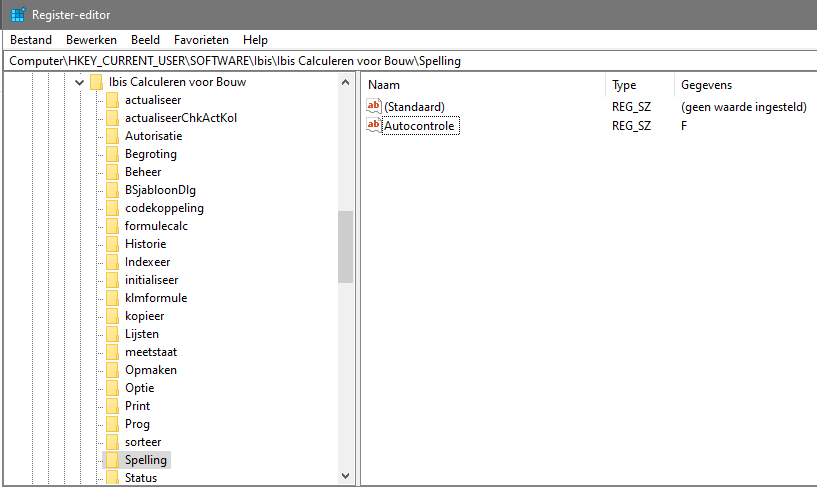The width and height of the screenshot is (817, 487).
Task: Click the Beheer folder icon
Action: pos(113,172)
